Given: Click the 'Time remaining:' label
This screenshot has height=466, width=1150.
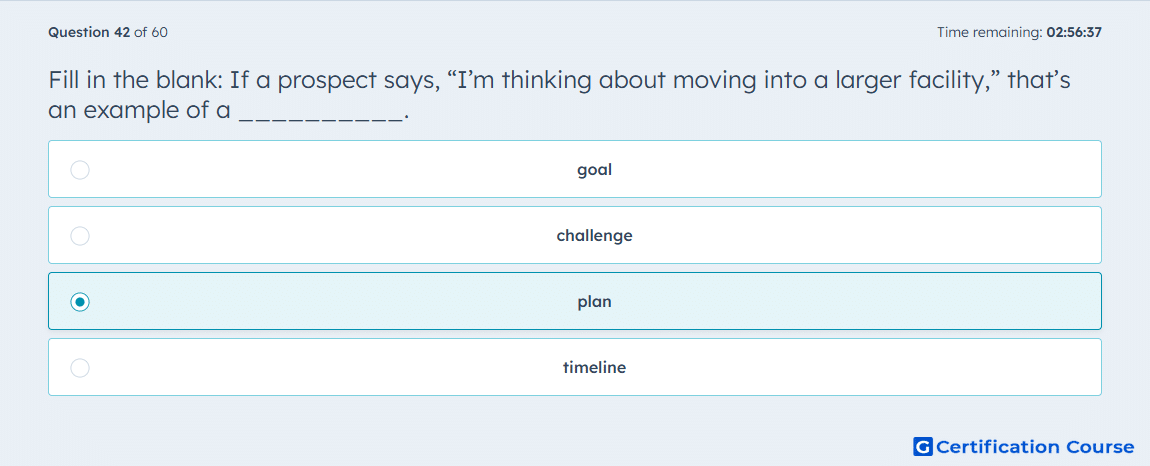Looking at the screenshot, I should pyautogui.click(x=989, y=32).
